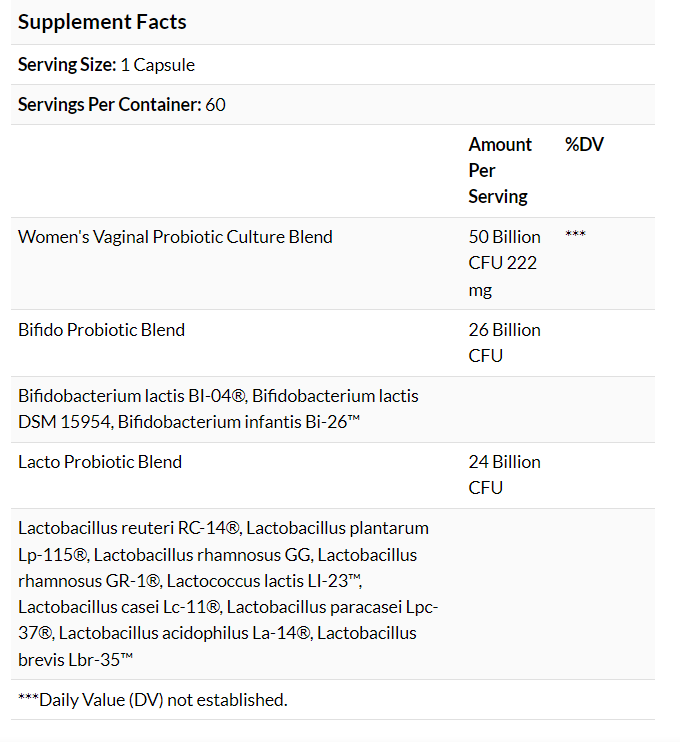Select the Lacto Probiotic Blend row
This screenshot has height=742, width=680.
pos(100,461)
